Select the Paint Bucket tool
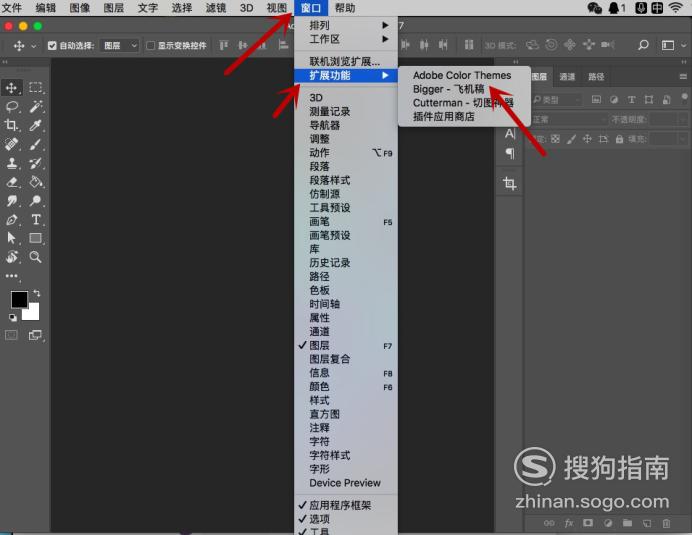The width and height of the screenshot is (692, 535). pos(36,181)
